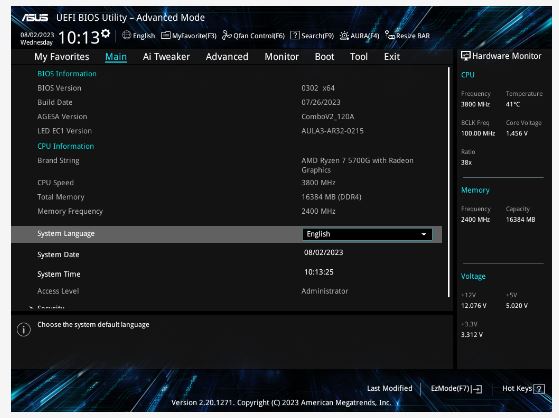This screenshot has height=418, width=559.
Task: Click the System Language dropdown arrow
Action: coord(424,234)
